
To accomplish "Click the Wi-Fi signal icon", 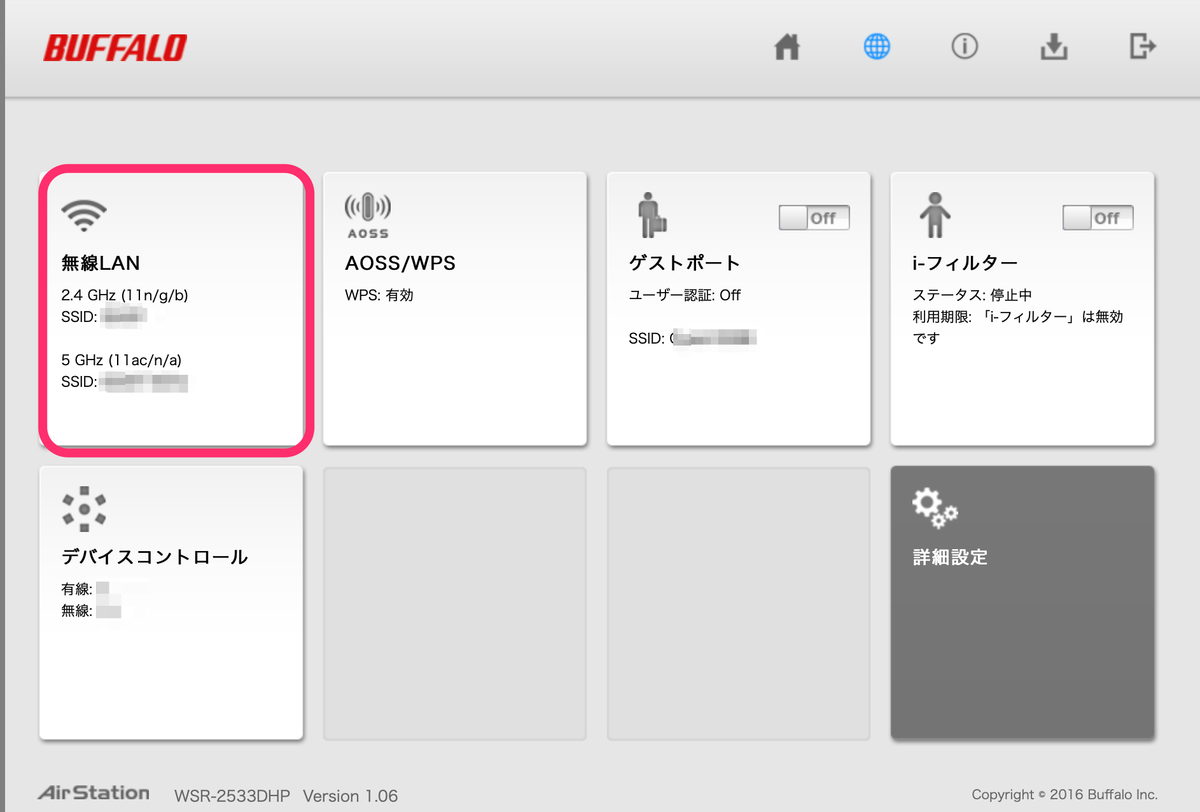I will click(83, 213).
